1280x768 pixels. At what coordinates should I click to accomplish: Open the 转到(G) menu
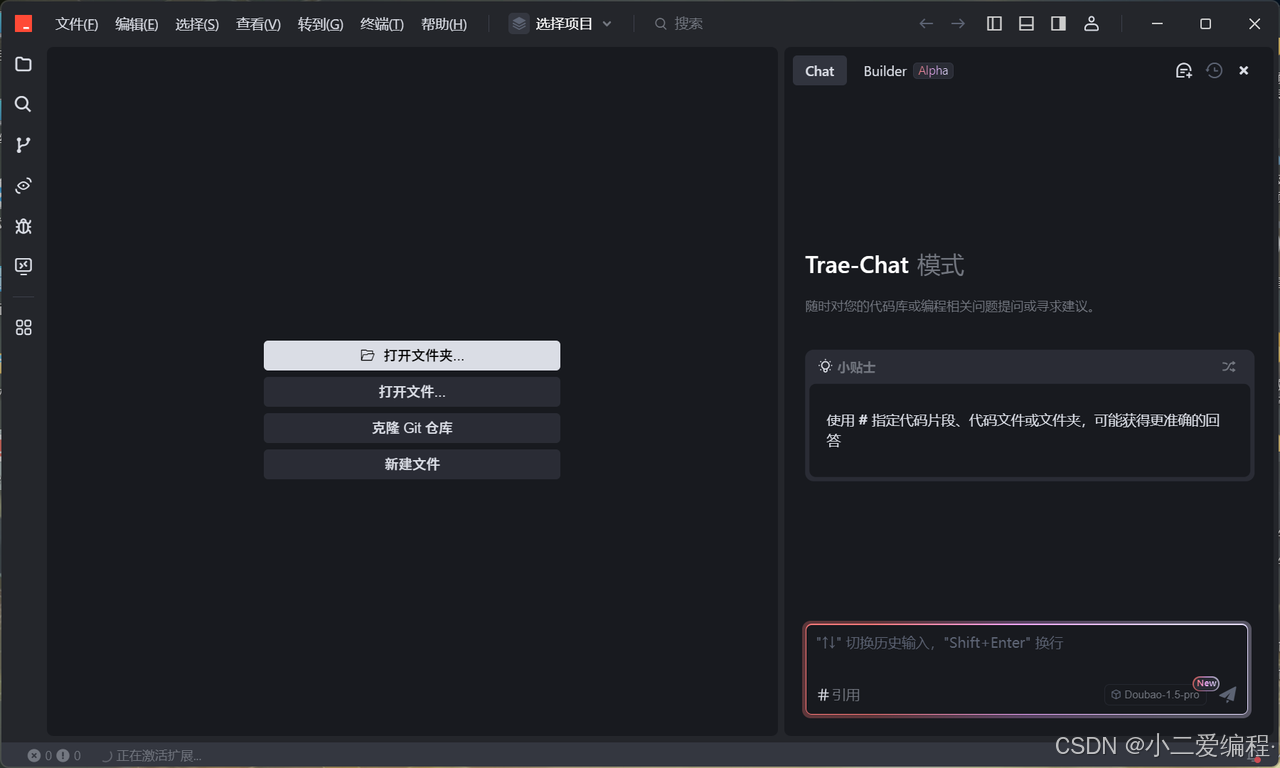[x=320, y=24]
